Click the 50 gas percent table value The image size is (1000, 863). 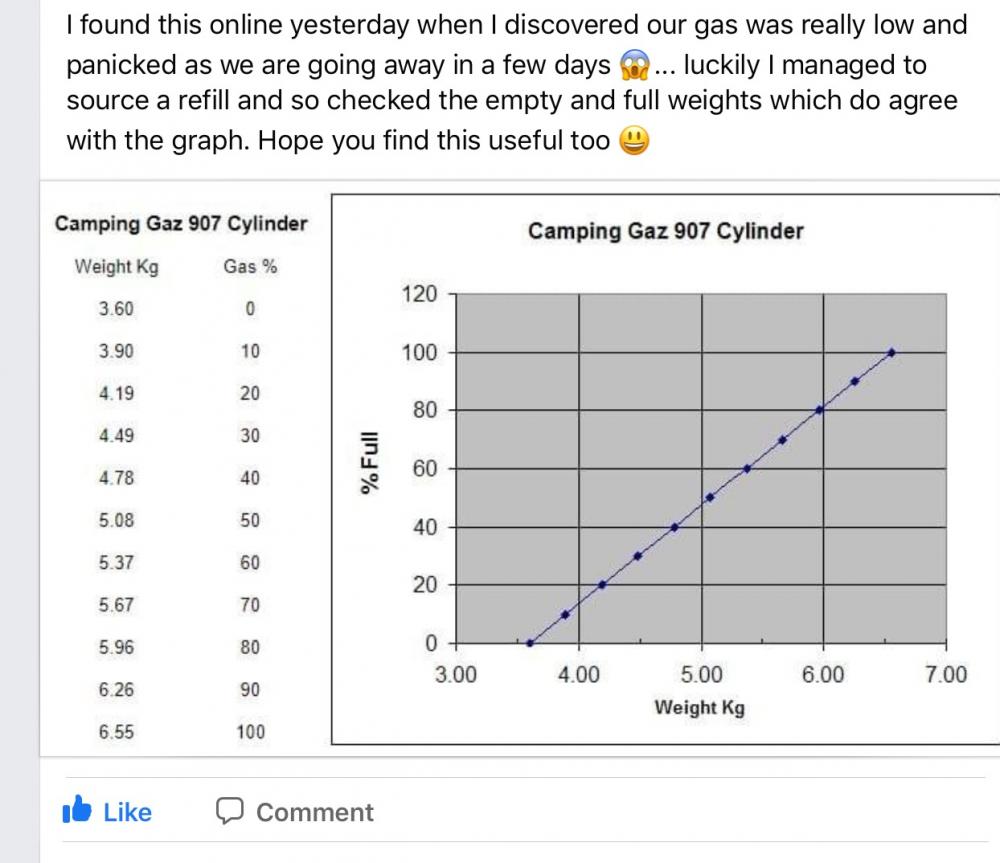(250, 520)
